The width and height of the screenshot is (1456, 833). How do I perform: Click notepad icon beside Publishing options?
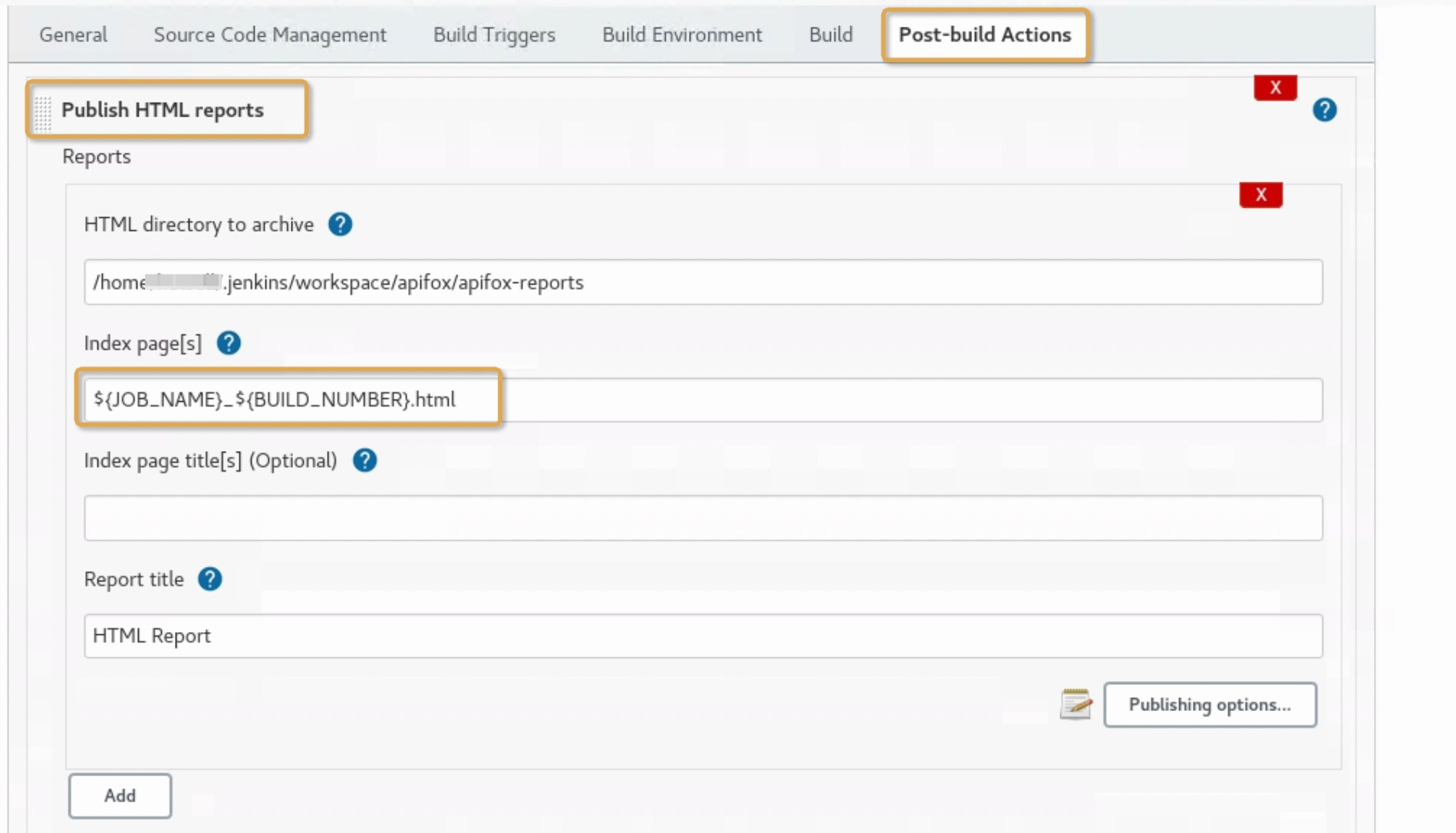pos(1076,704)
